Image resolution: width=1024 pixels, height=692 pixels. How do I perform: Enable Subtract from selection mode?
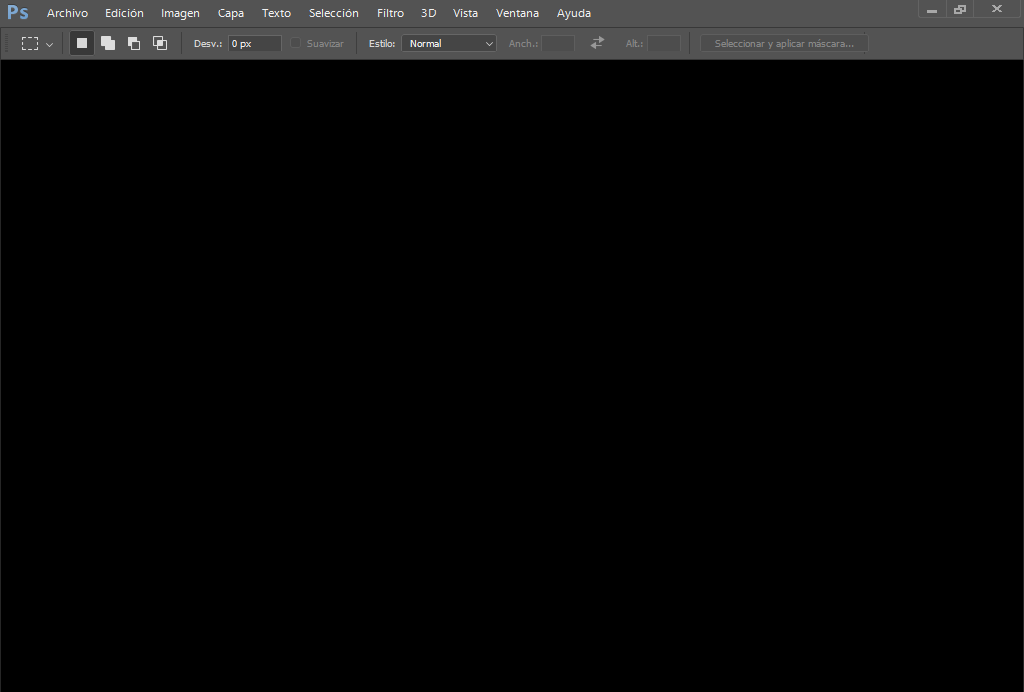(133, 43)
